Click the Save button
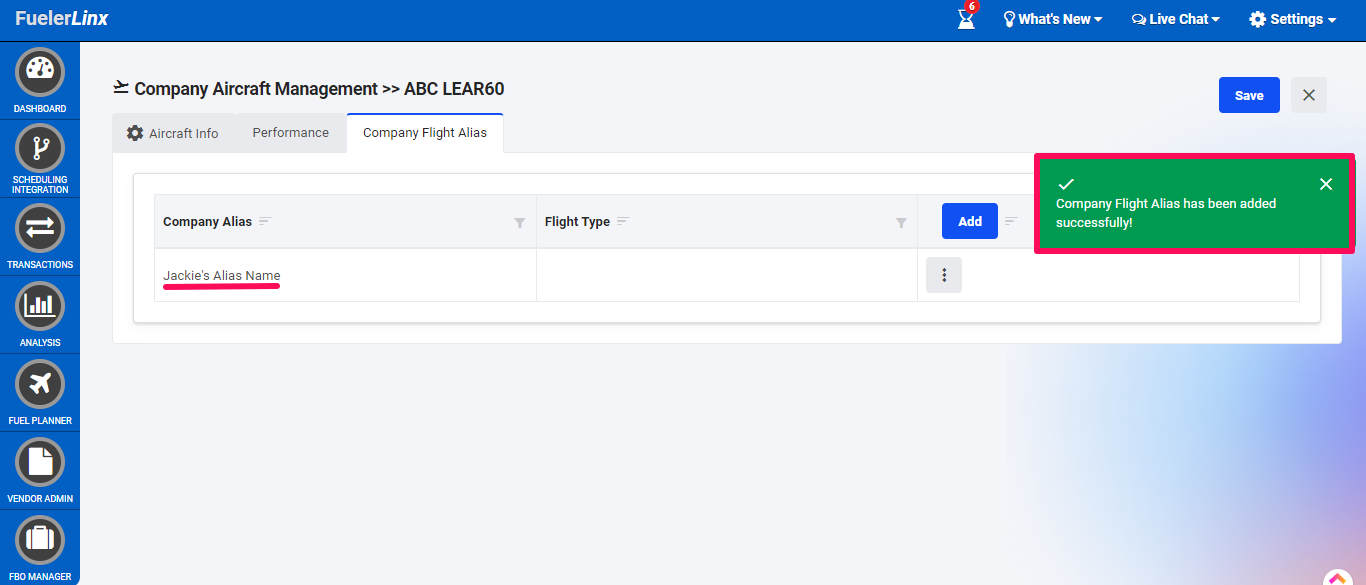Viewport: 1366px width, 585px height. [x=1249, y=95]
